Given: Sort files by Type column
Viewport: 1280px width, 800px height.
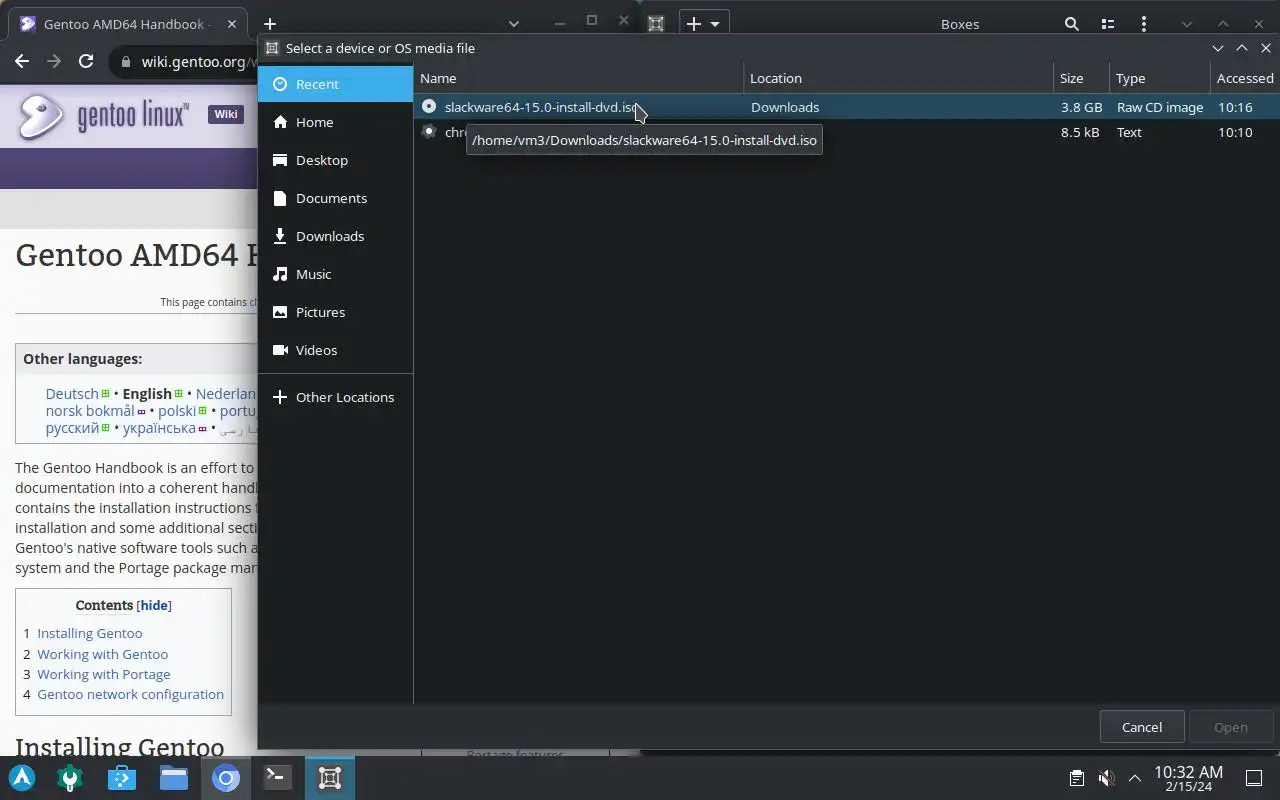Looking at the screenshot, I should coord(1160,78).
